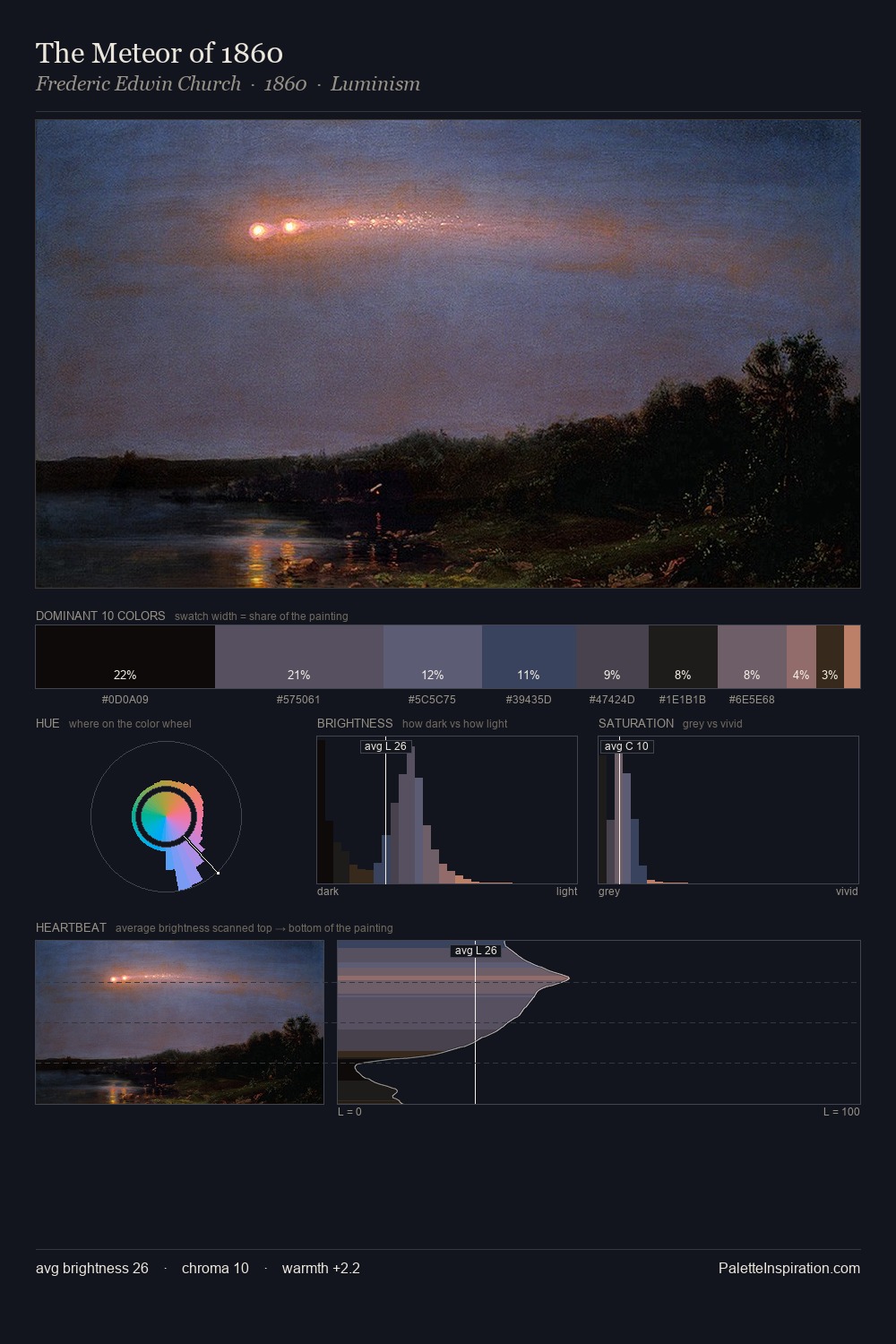This screenshot has width=896, height=1344.
Task: Click 'avg brightness 26' in the footer
Action: pyautogui.click(x=92, y=1268)
